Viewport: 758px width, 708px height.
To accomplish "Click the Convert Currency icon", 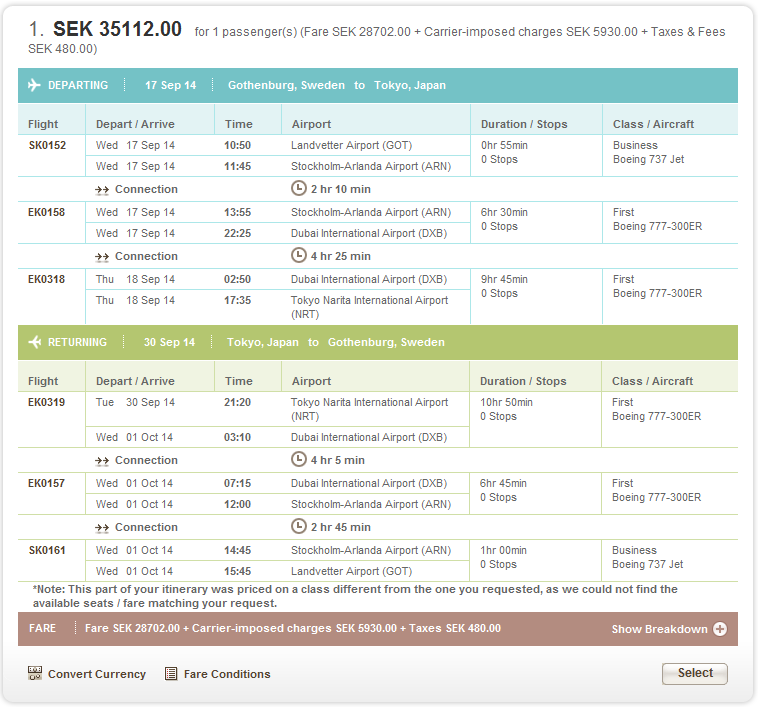I will point(35,674).
